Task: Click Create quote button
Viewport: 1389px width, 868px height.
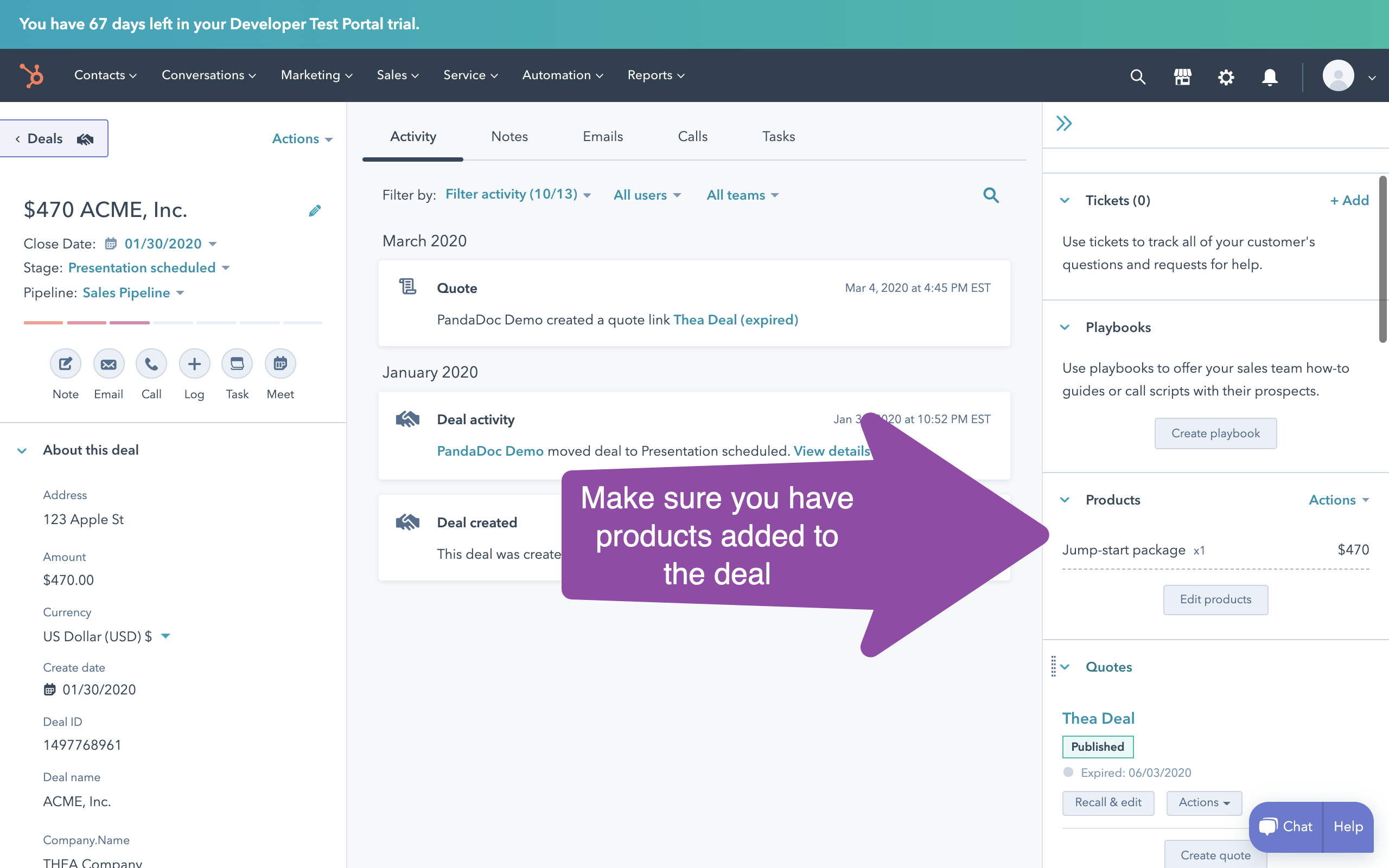Action: [1215, 855]
